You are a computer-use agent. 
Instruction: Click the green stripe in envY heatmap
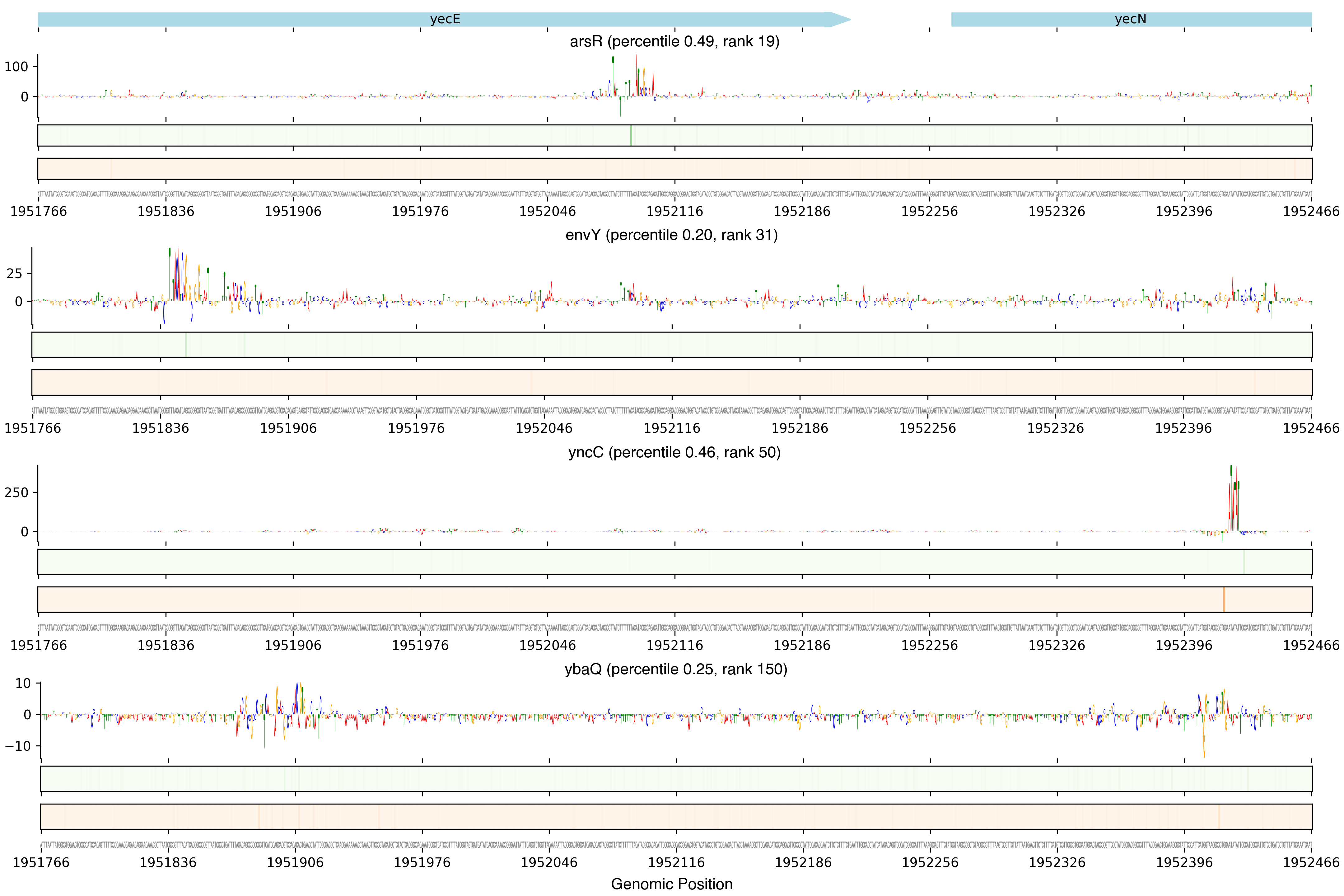(186, 345)
